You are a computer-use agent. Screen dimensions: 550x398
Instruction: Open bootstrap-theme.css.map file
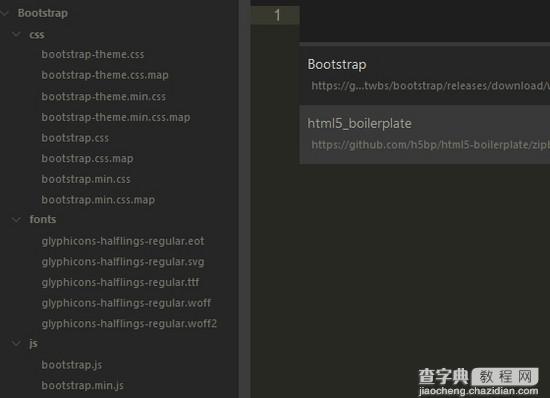[105, 75]
